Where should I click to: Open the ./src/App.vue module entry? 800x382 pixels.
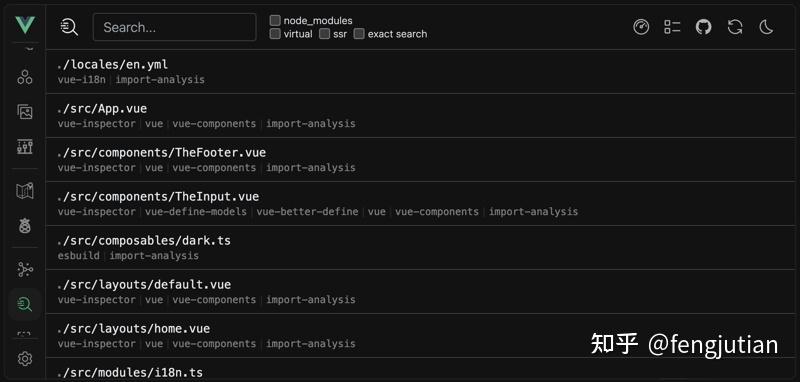pyautogui.click(x=422, y=115)
